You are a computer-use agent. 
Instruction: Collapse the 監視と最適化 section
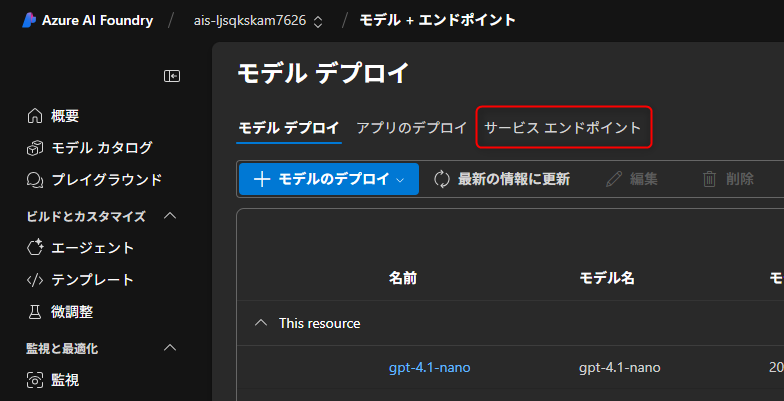pos(169,348)
